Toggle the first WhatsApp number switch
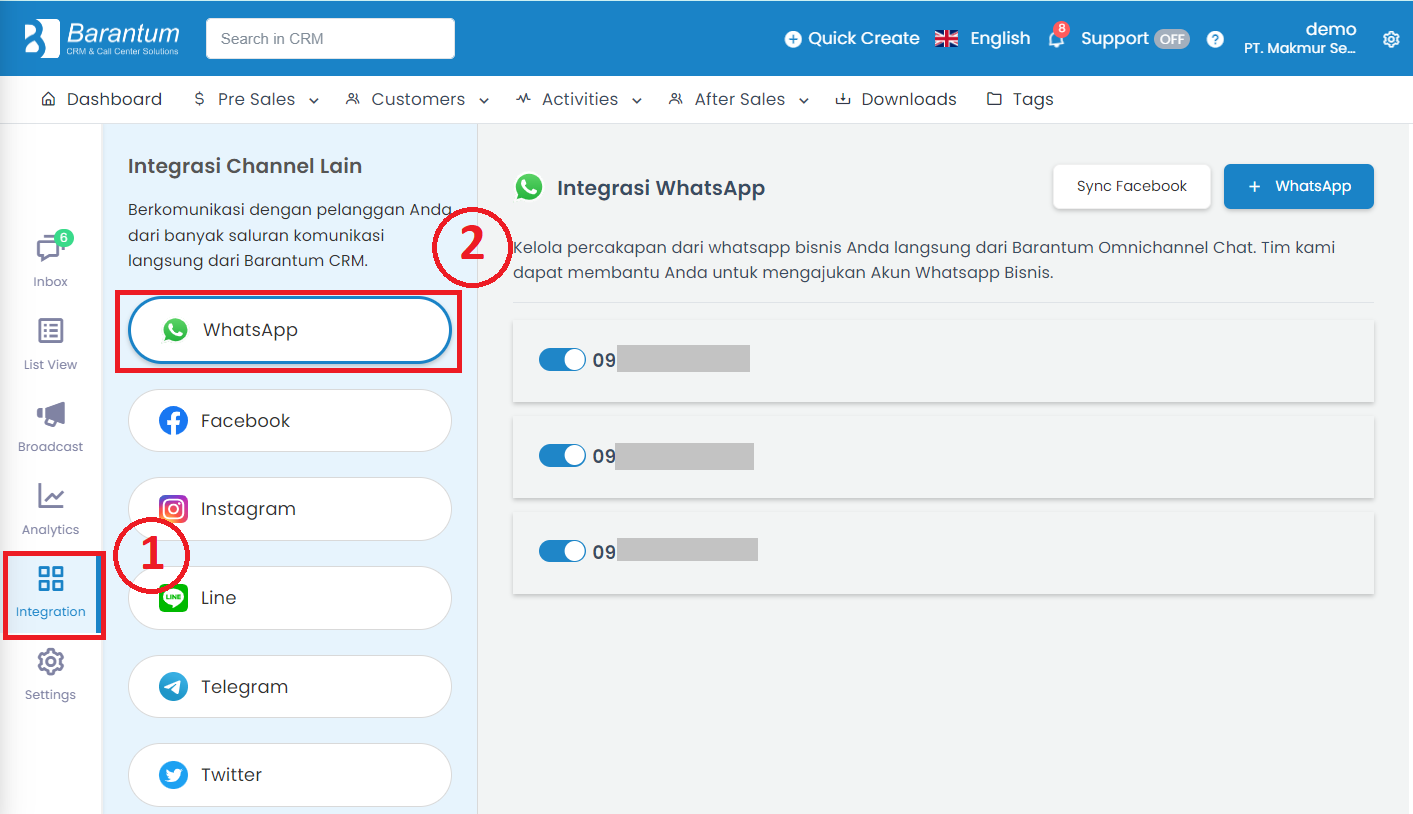 coord(562,360)
